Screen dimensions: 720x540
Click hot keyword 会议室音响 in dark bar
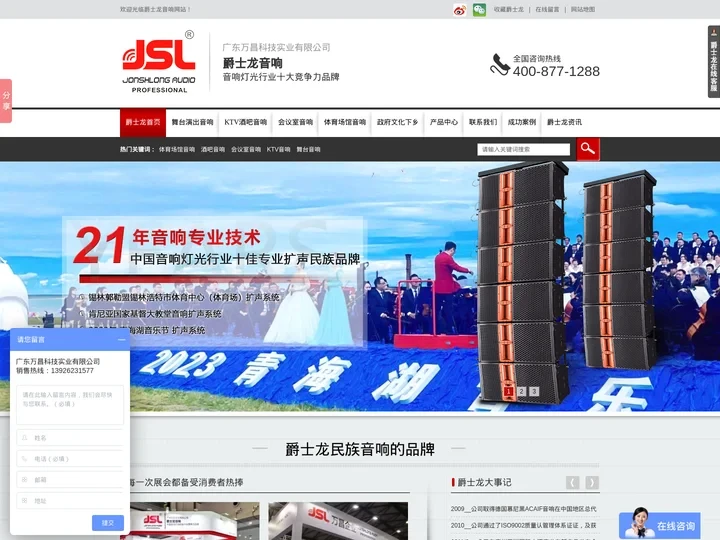[246, 150]
